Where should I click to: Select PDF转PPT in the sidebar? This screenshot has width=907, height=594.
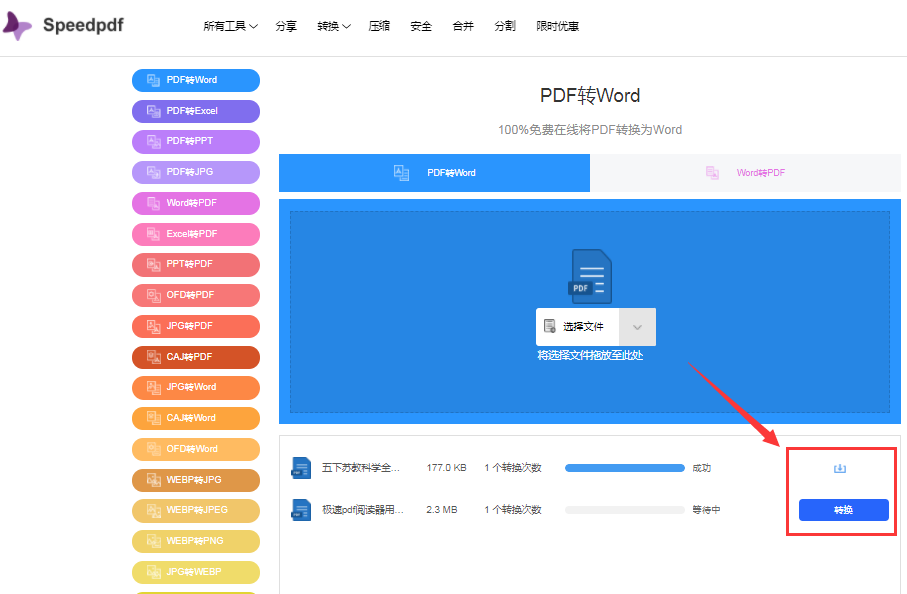[196, 141]
